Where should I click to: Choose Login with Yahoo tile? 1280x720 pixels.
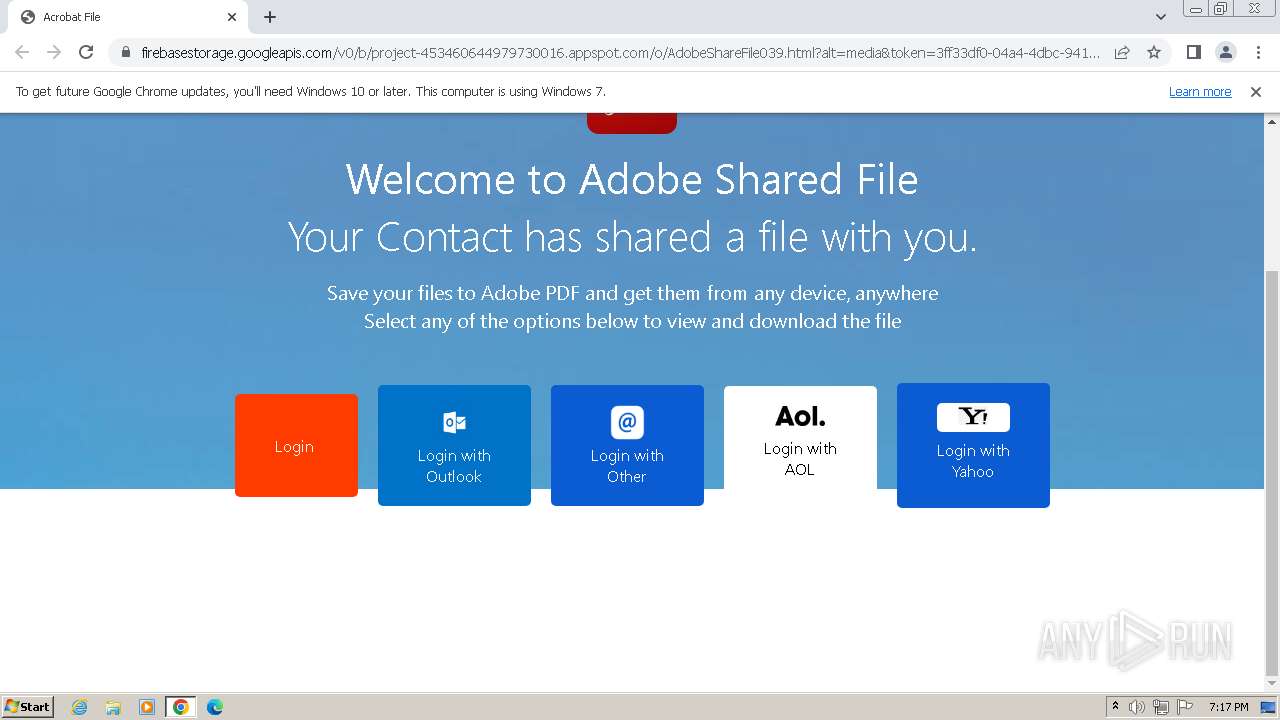pos(973,445)
